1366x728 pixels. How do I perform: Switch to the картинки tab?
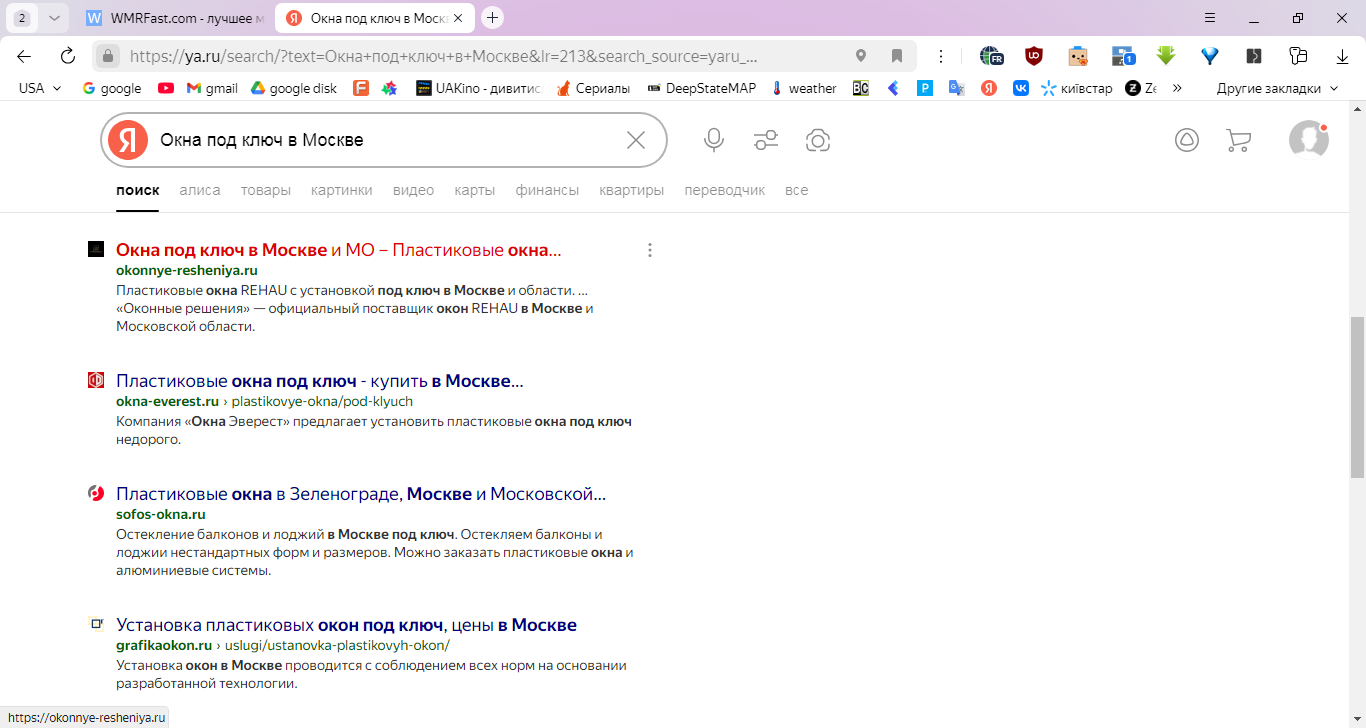click(342, 190)
